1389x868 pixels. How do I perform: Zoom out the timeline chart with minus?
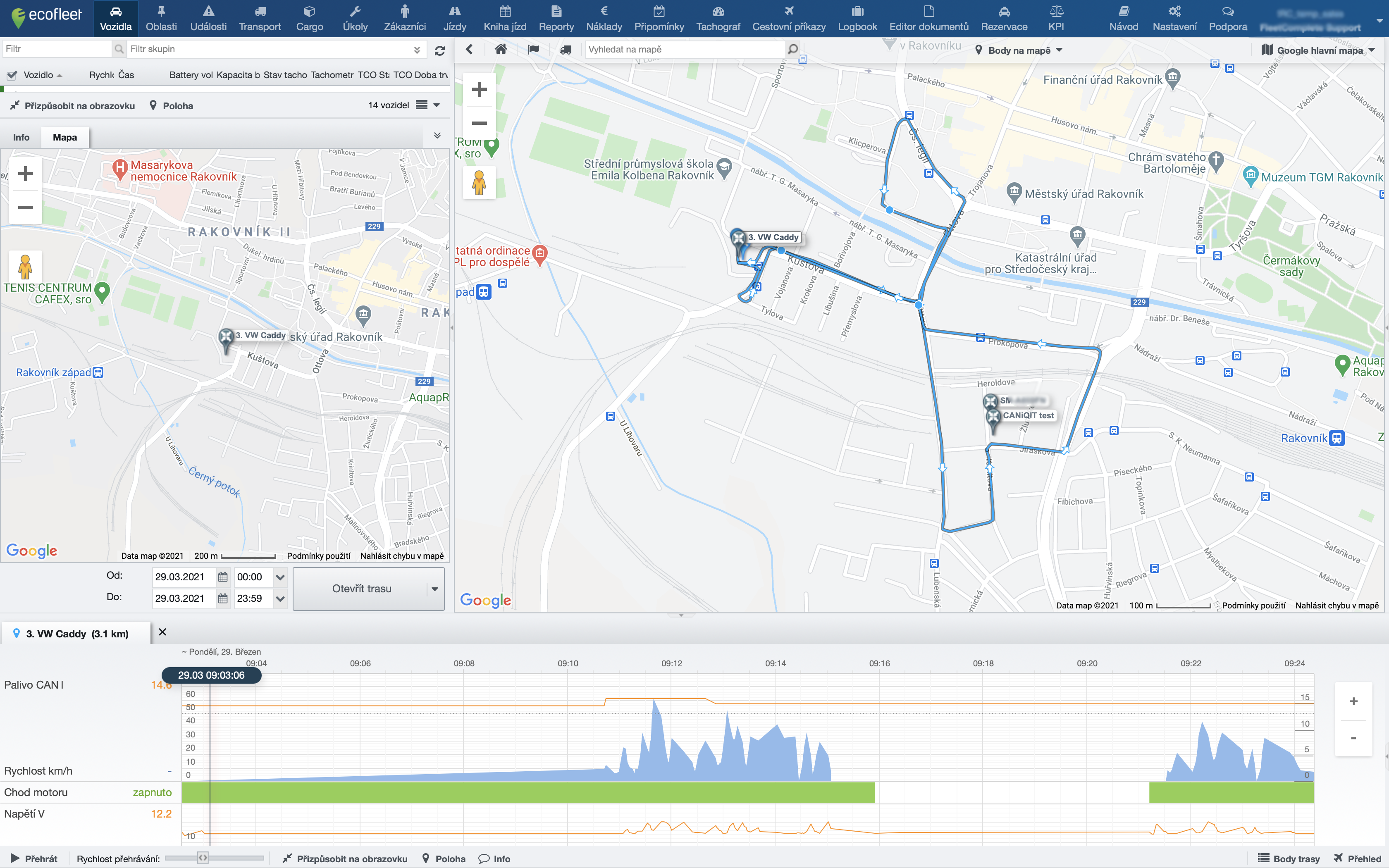tap(1353, 738)
